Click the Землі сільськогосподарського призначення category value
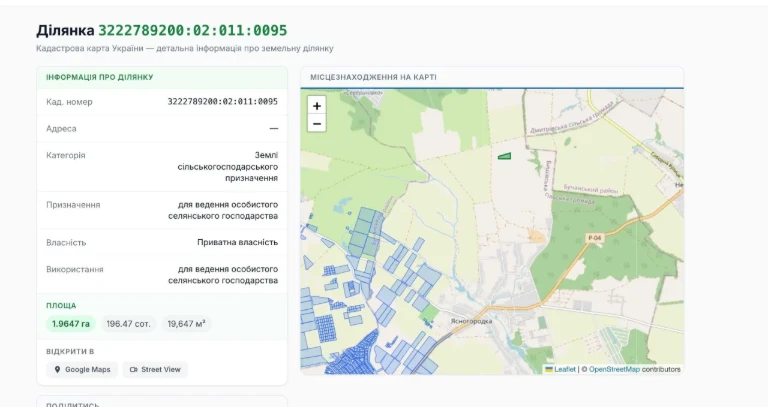768x407 pixels. [228, 167]
